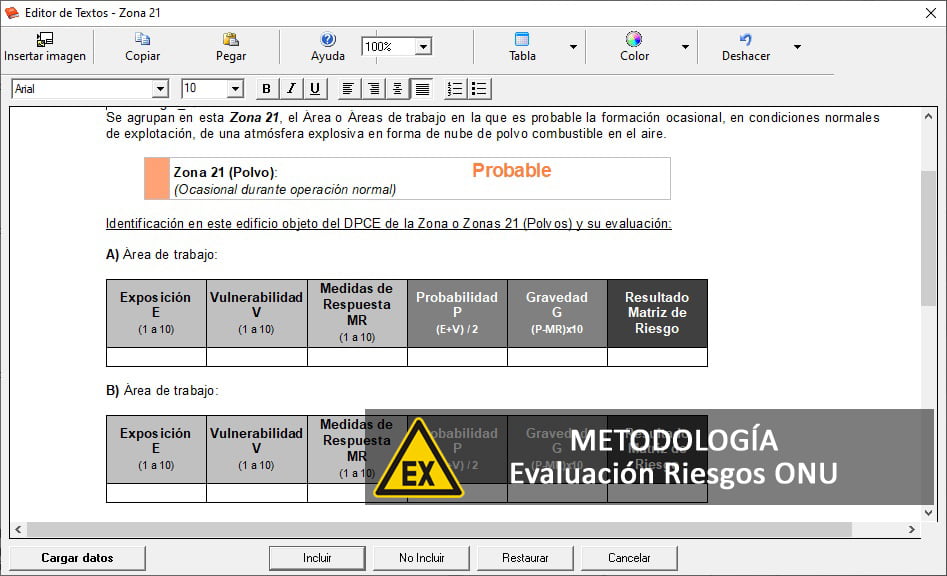The width and height of the screenshot is (947, 576).
Task: Click Exposición E header in table B
Action: pos(156,449)
